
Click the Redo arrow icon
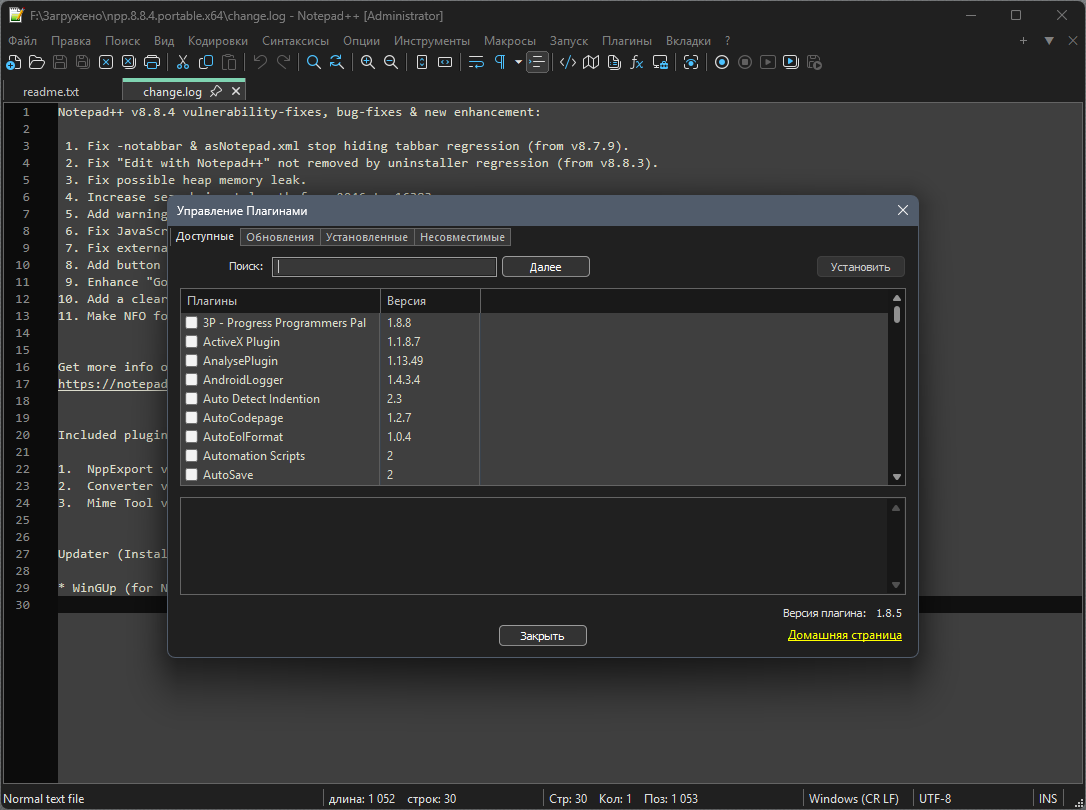pos(283,62)
